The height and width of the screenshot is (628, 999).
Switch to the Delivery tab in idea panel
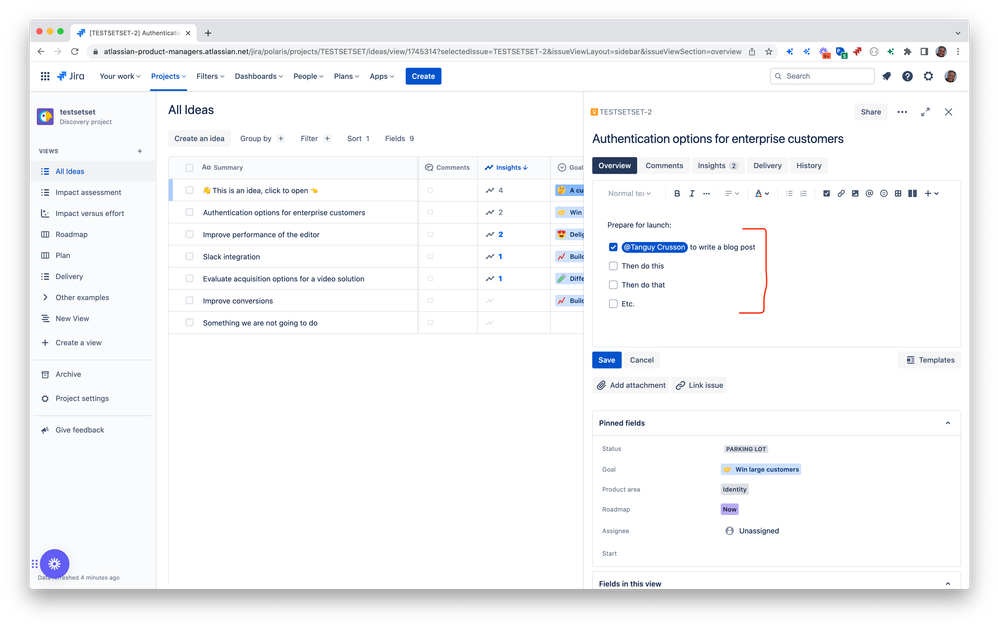pyautogui.click(x=767, y=166)
